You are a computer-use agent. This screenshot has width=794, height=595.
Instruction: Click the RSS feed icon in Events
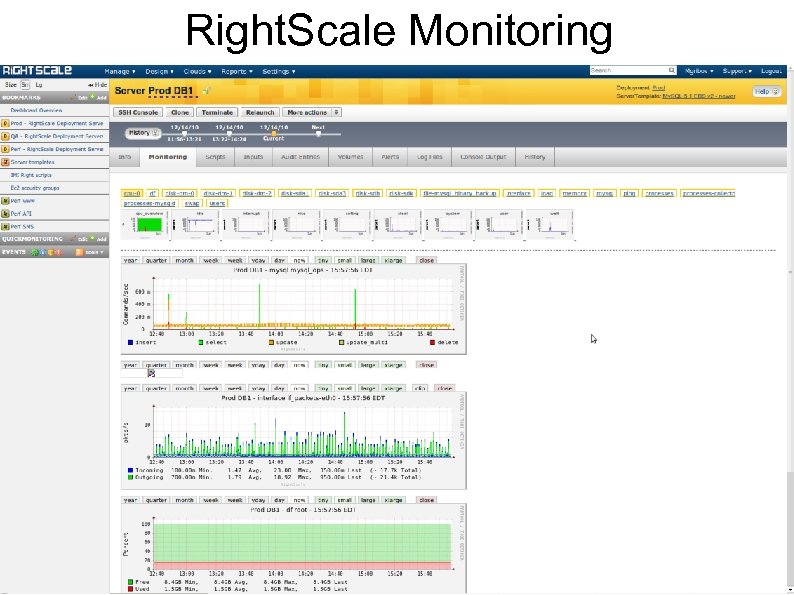[x=79, y=252]
